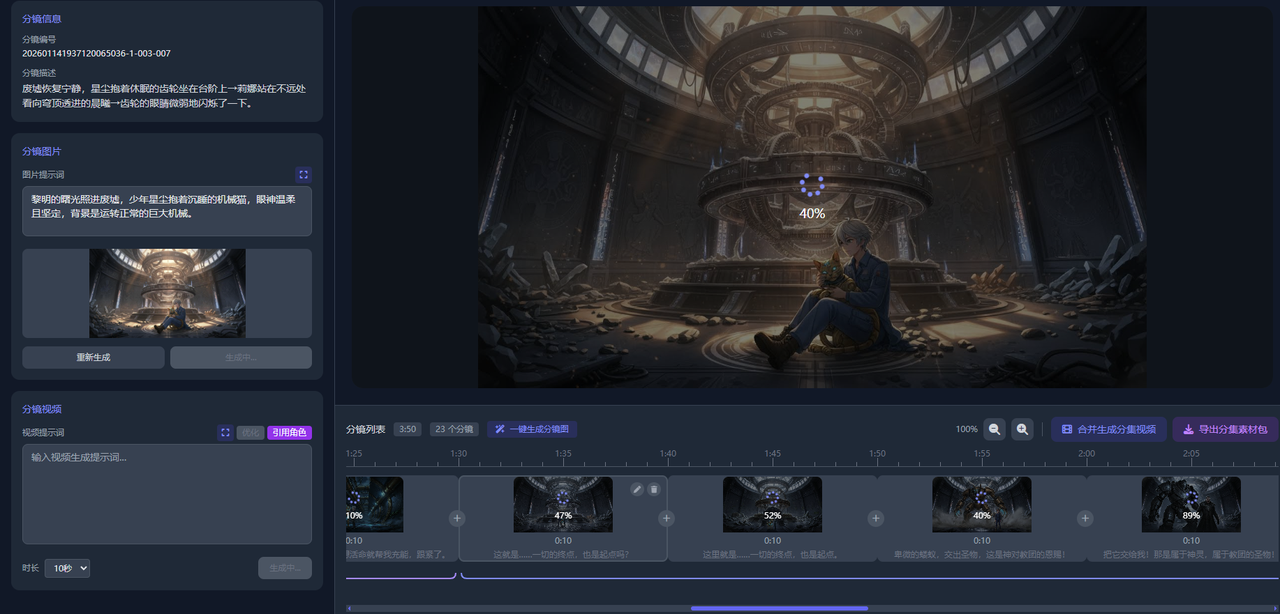Expand the image prompt editor fullscreen icon
This screenshot has width=1280, height=614.
303,174
